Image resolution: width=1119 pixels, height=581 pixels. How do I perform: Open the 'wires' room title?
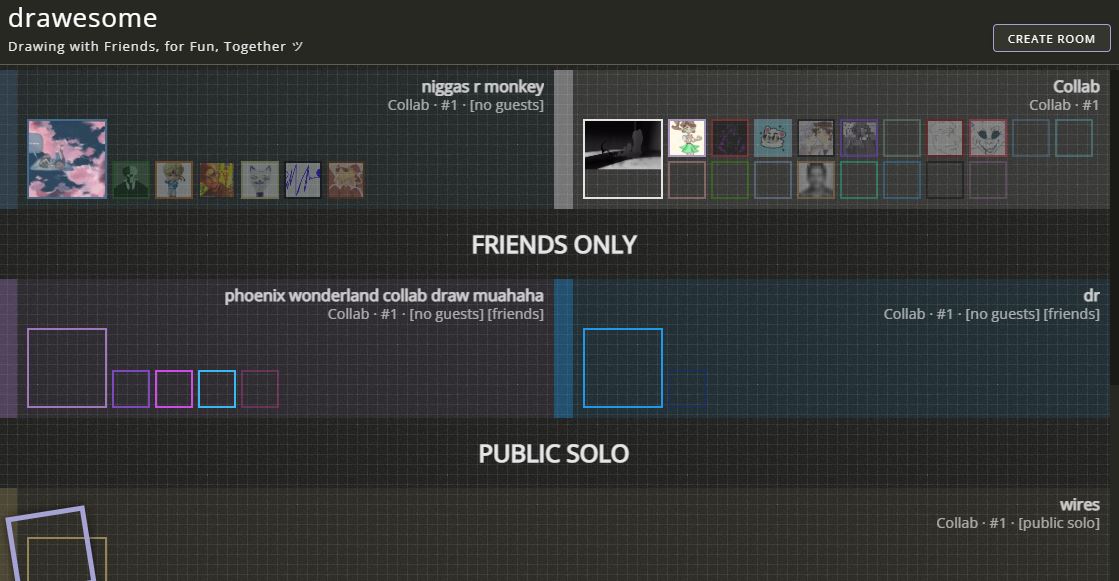pyautogui.click(x=1080, y=505)
